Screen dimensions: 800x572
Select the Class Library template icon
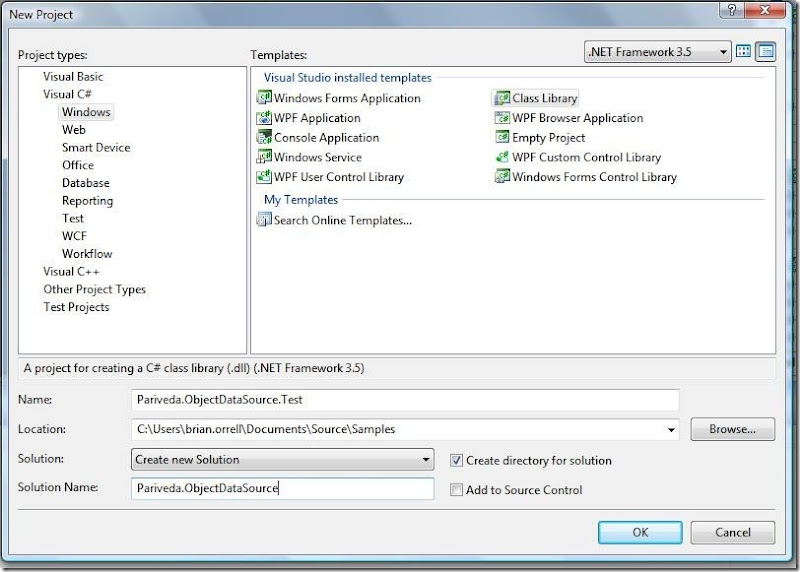503,97
